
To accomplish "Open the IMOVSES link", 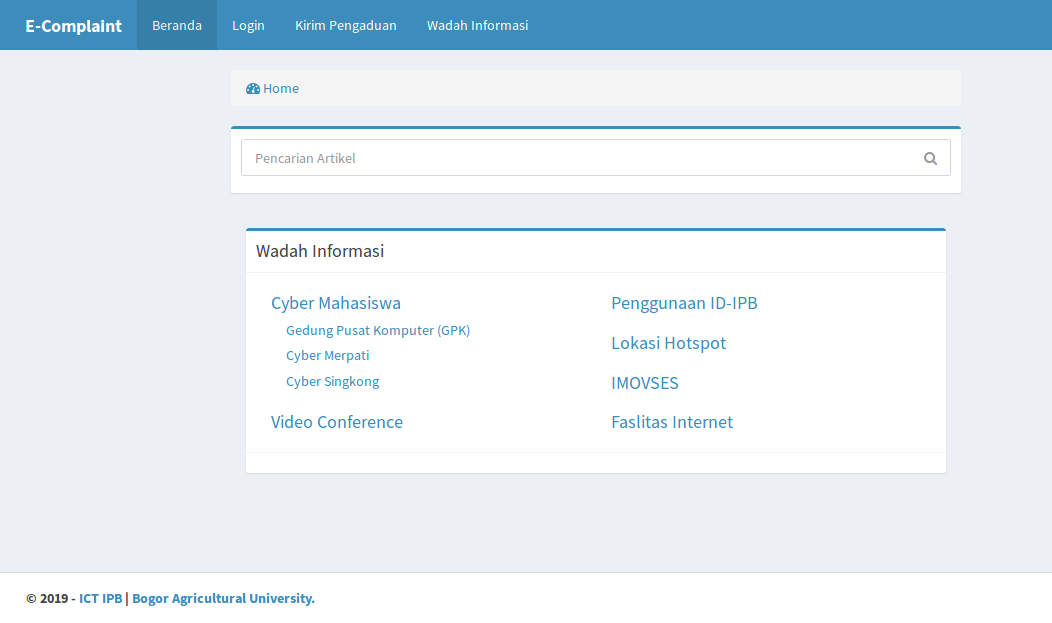I will [644, 383].
